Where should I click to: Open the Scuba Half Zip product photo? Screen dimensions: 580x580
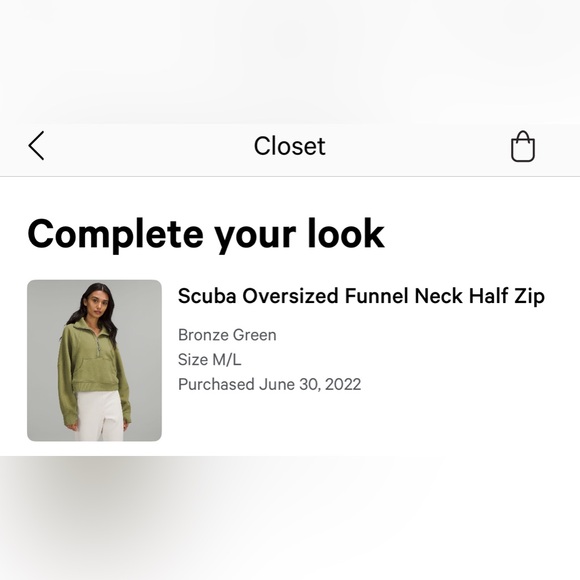(x=94, y=360)
